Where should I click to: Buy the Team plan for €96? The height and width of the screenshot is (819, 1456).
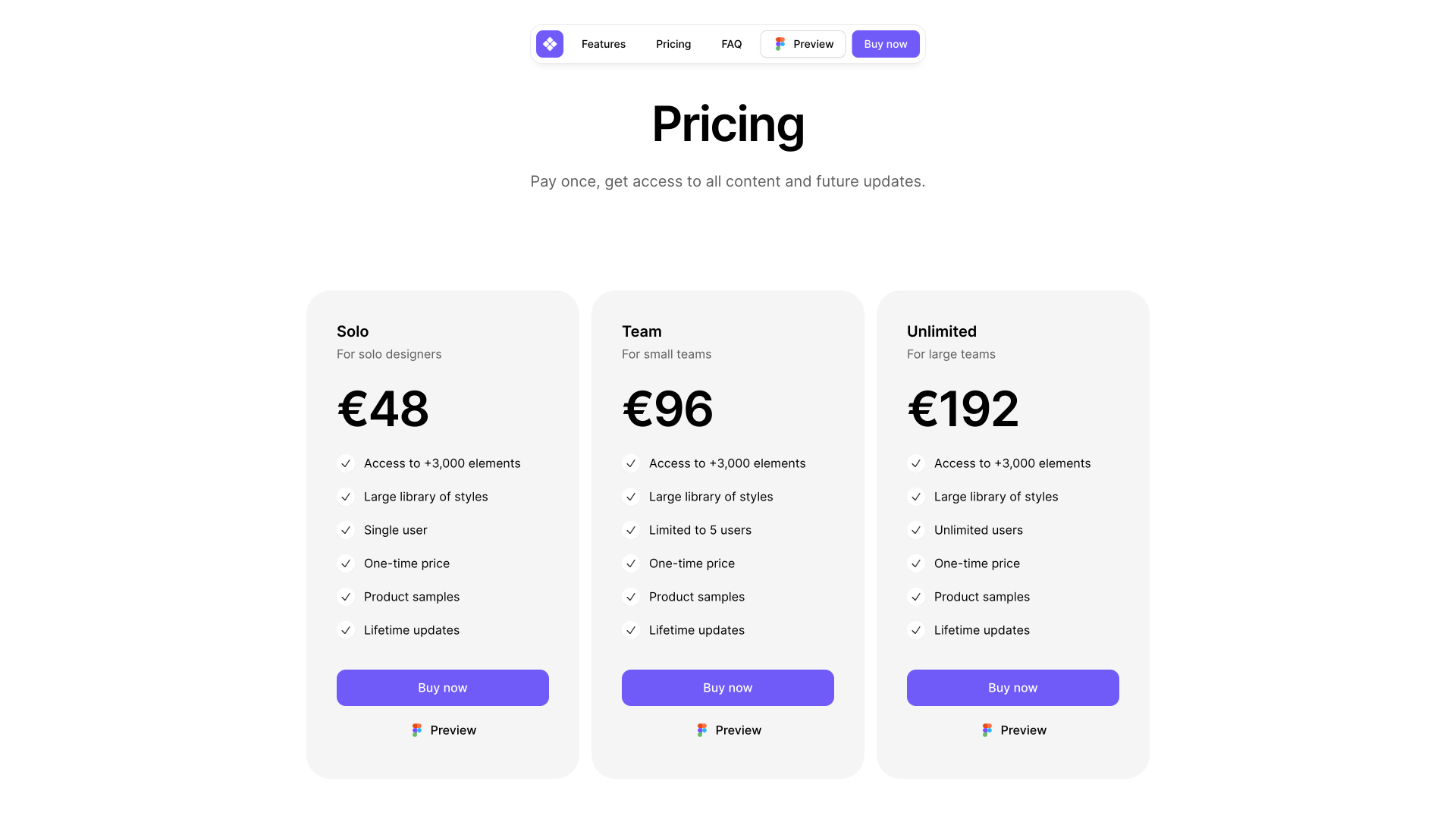point(728,688)
